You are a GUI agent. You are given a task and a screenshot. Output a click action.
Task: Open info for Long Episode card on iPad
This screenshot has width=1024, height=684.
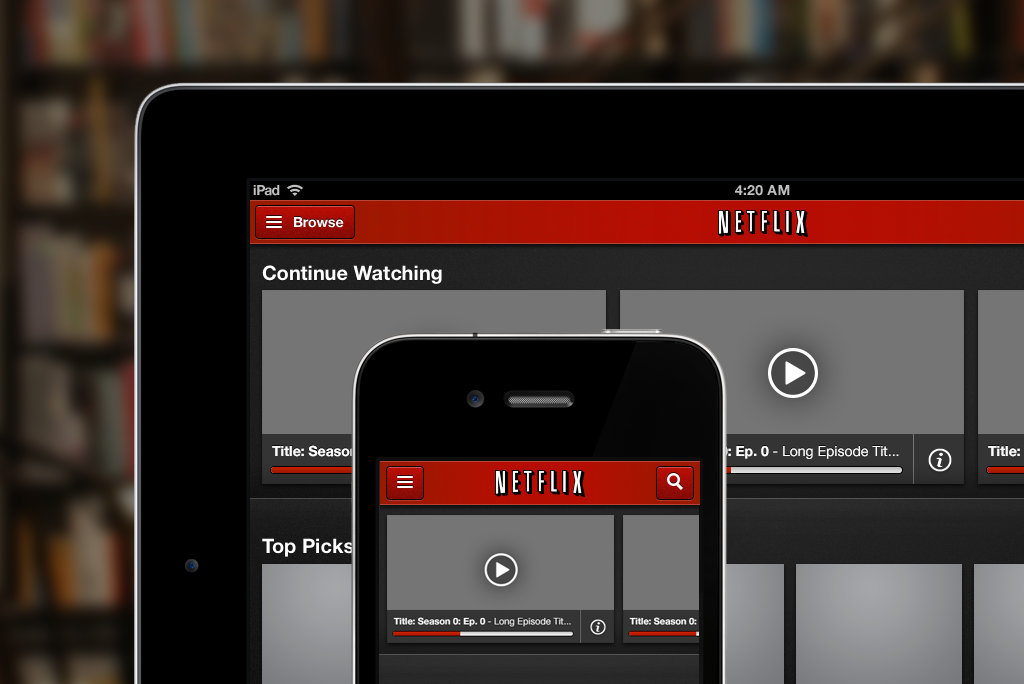pyautogui.click(x=939, y=460)
